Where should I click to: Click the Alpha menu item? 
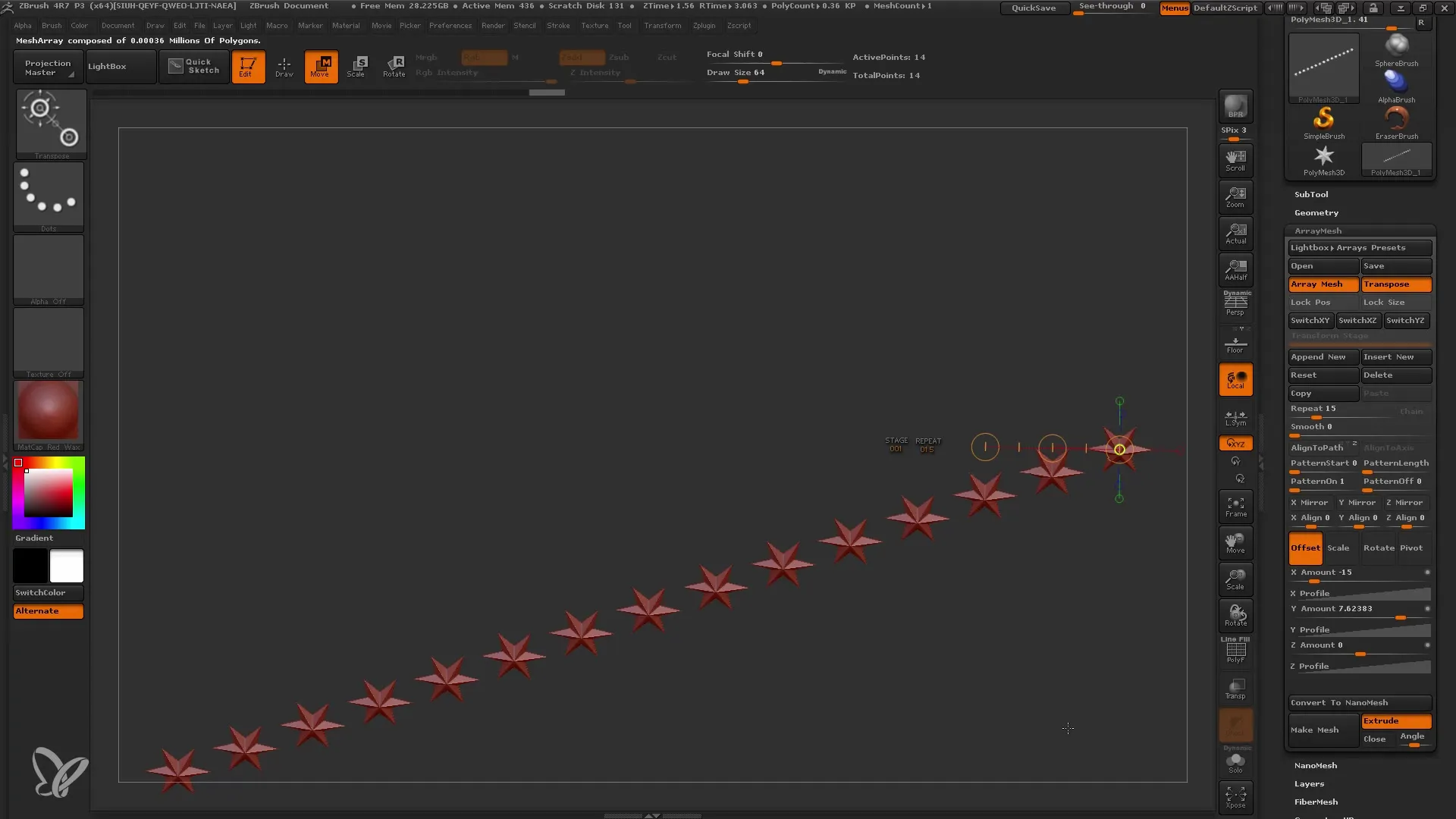tap(23, 25)
